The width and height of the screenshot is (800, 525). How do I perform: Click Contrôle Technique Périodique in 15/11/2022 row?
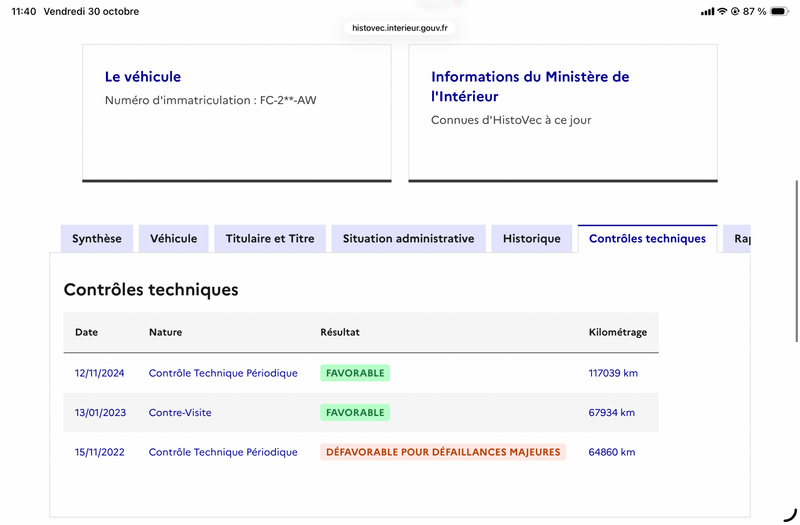coord(223,452)
